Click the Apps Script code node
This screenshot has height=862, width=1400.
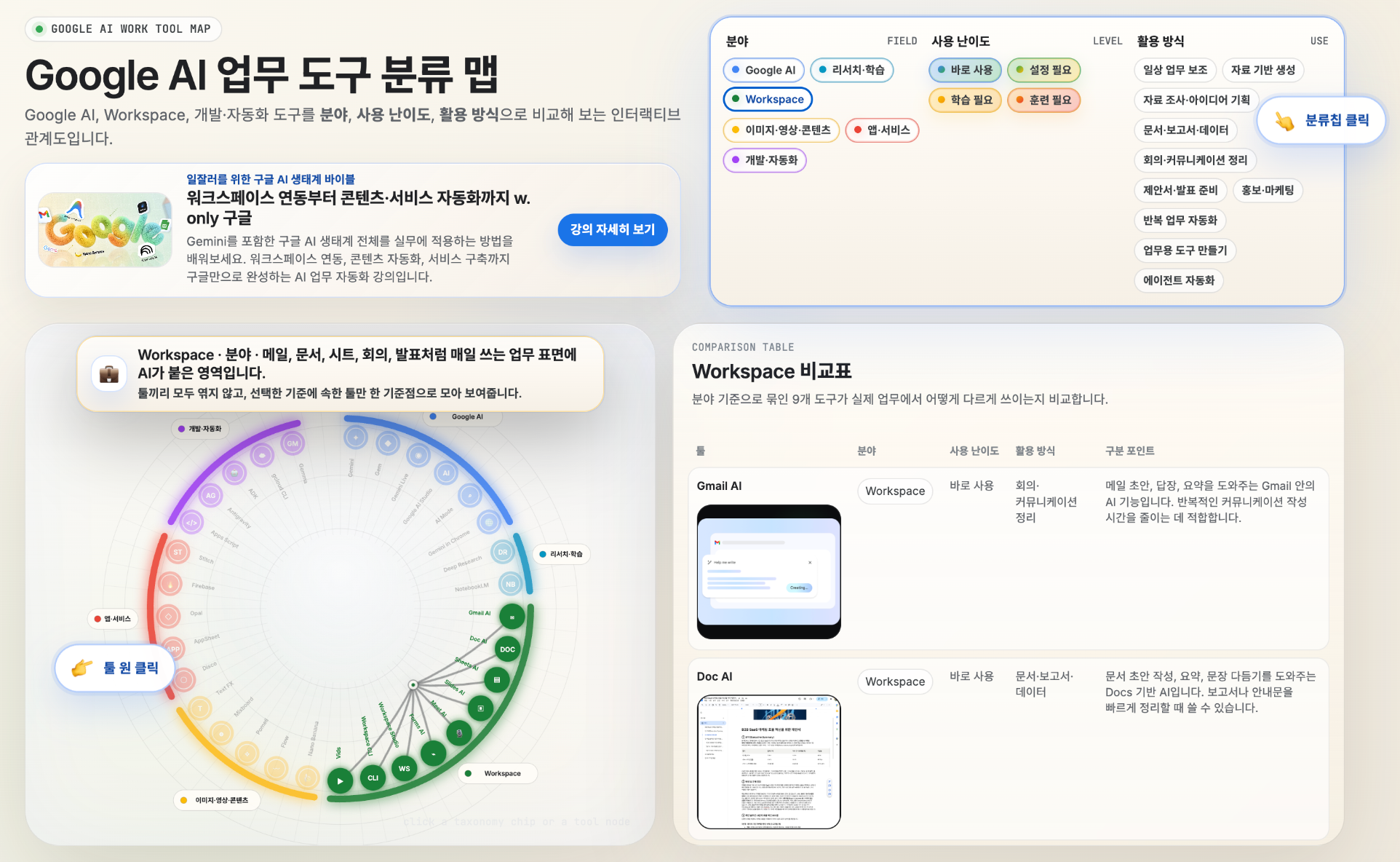point(191,523)
